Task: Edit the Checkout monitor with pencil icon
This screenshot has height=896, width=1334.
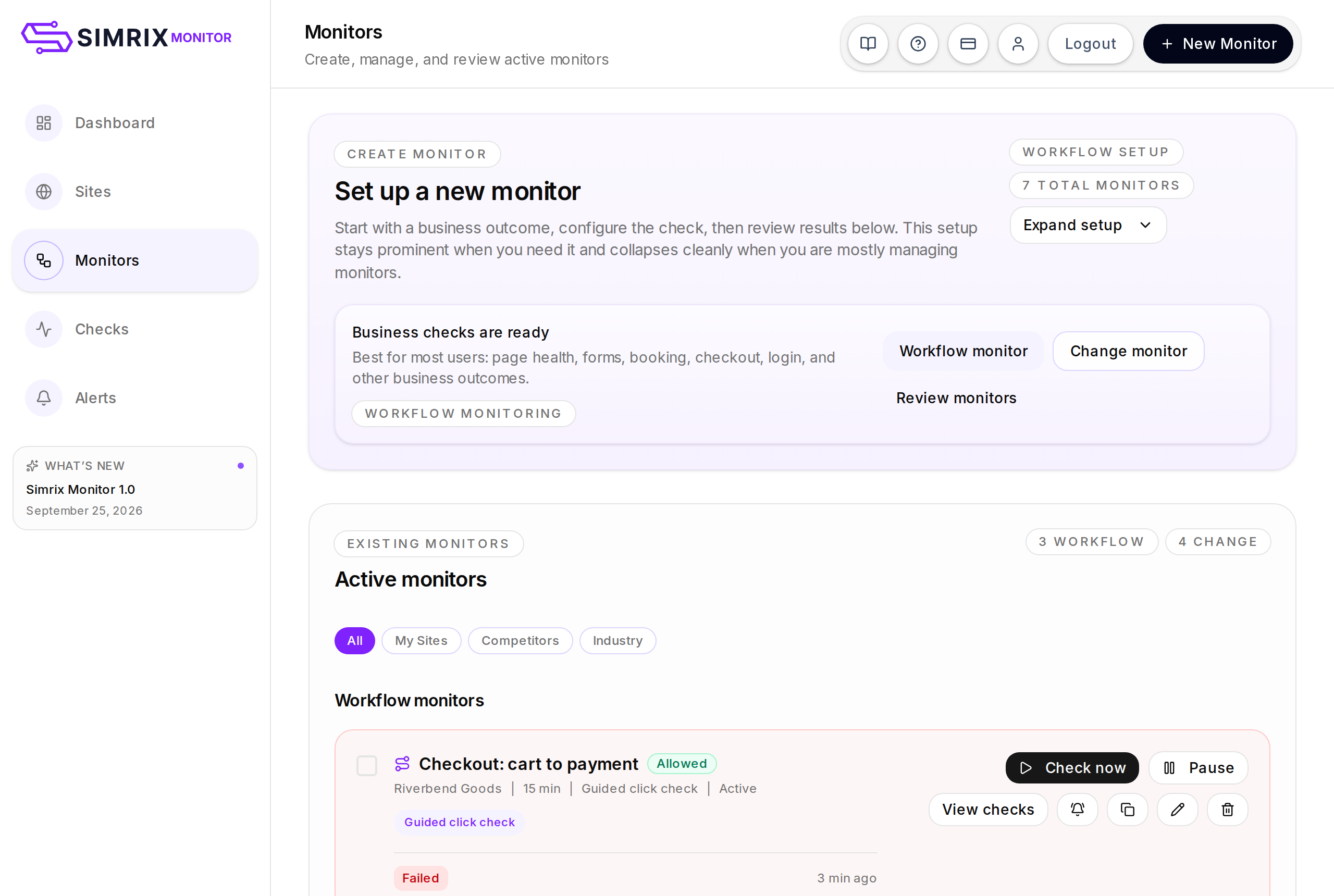Action: click(1177, 809)
